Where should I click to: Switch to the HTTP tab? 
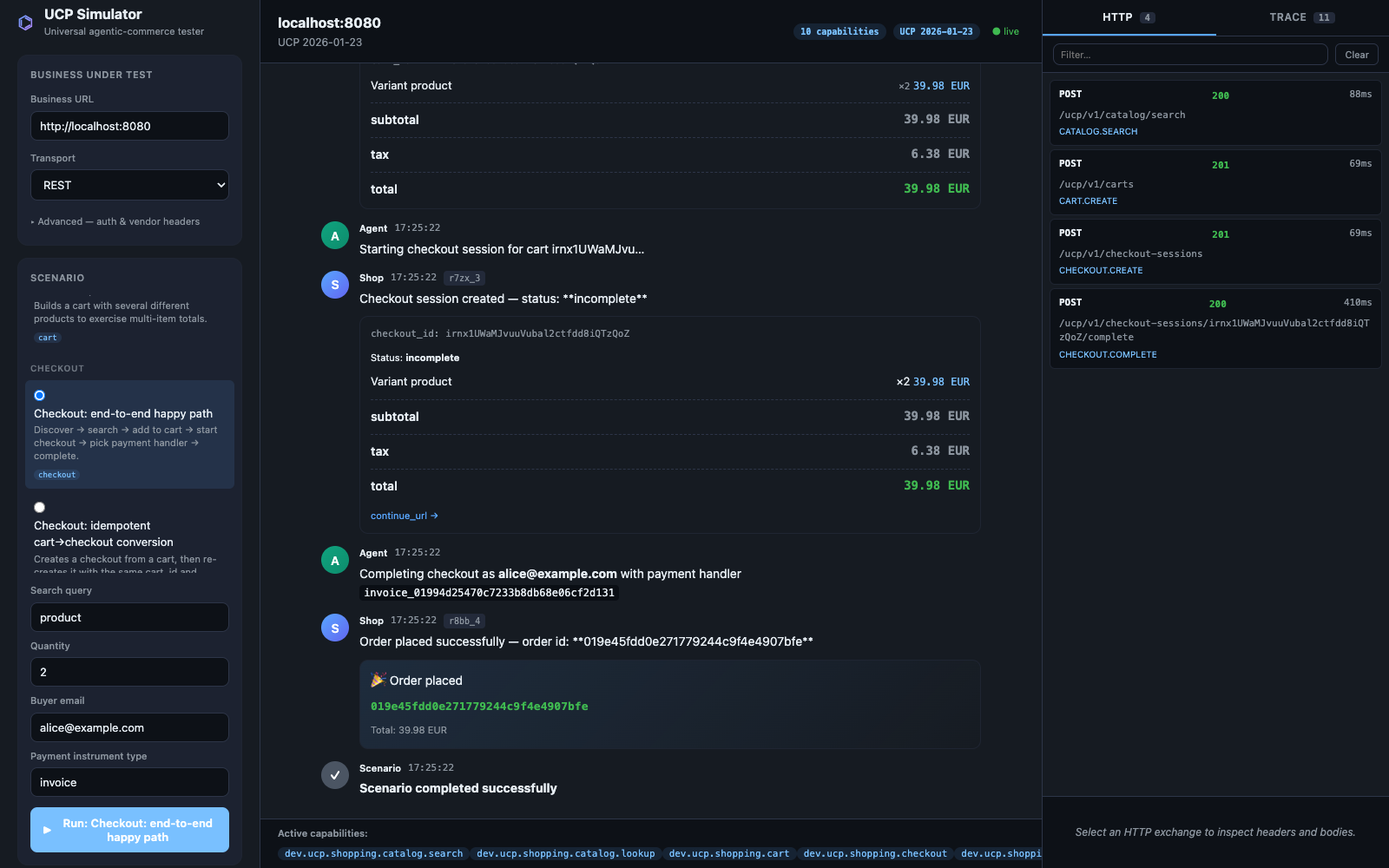tap(1129, 17)
